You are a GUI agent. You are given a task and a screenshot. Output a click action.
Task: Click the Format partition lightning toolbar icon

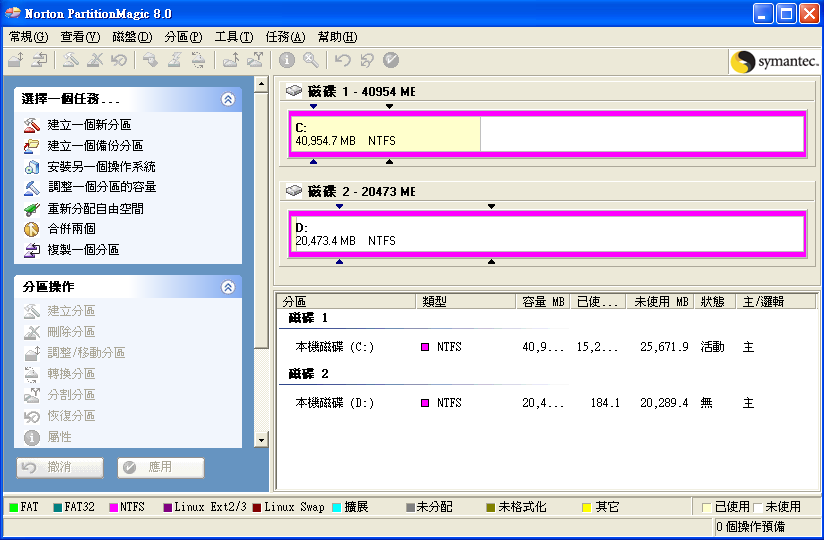174,60
